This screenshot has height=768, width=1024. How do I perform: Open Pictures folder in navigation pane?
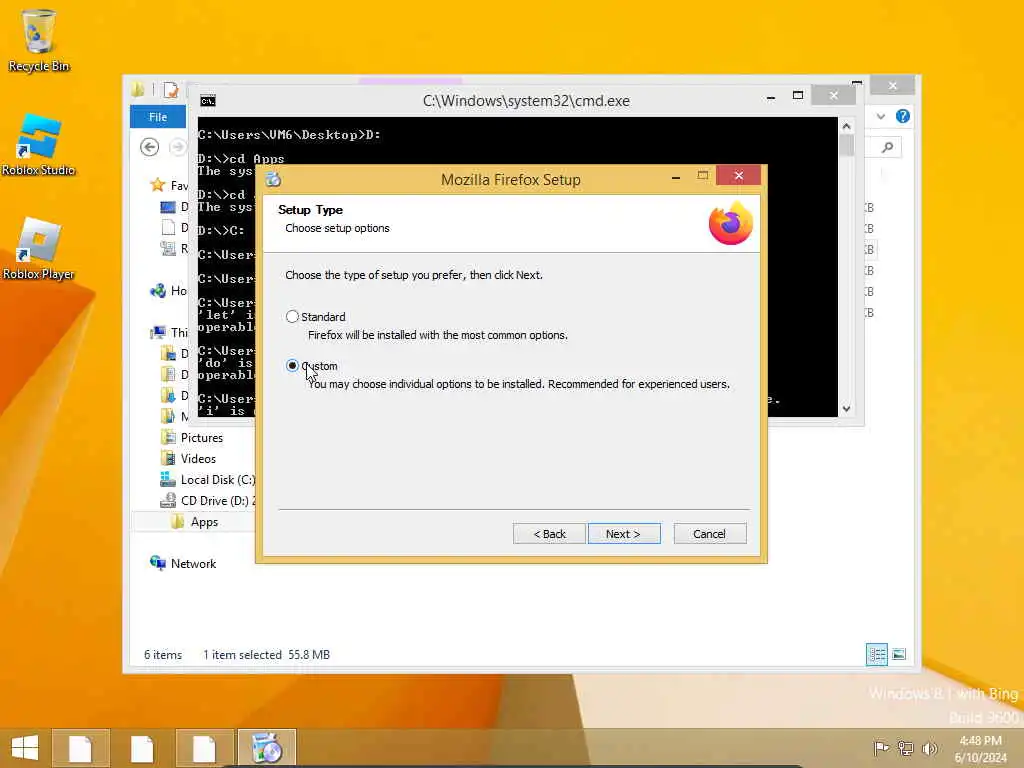coord(202,438)
